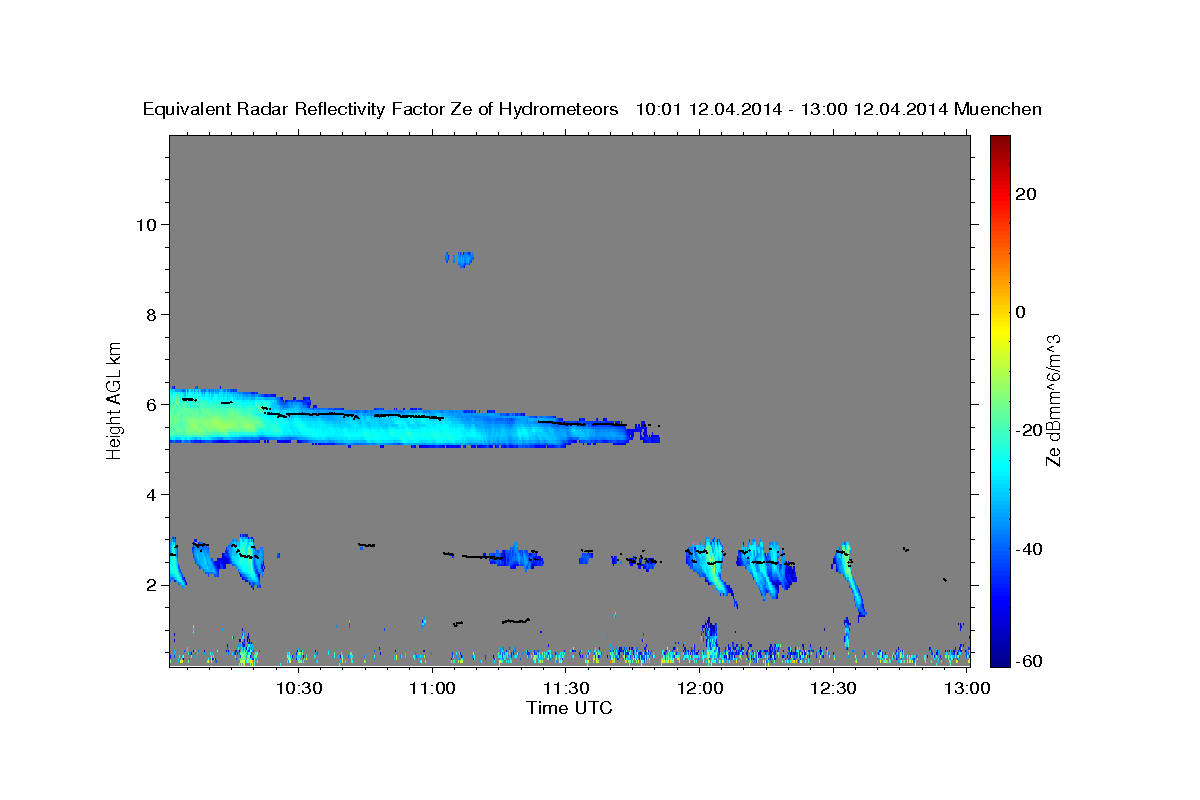Click the height tick label 6

(152, 404)
